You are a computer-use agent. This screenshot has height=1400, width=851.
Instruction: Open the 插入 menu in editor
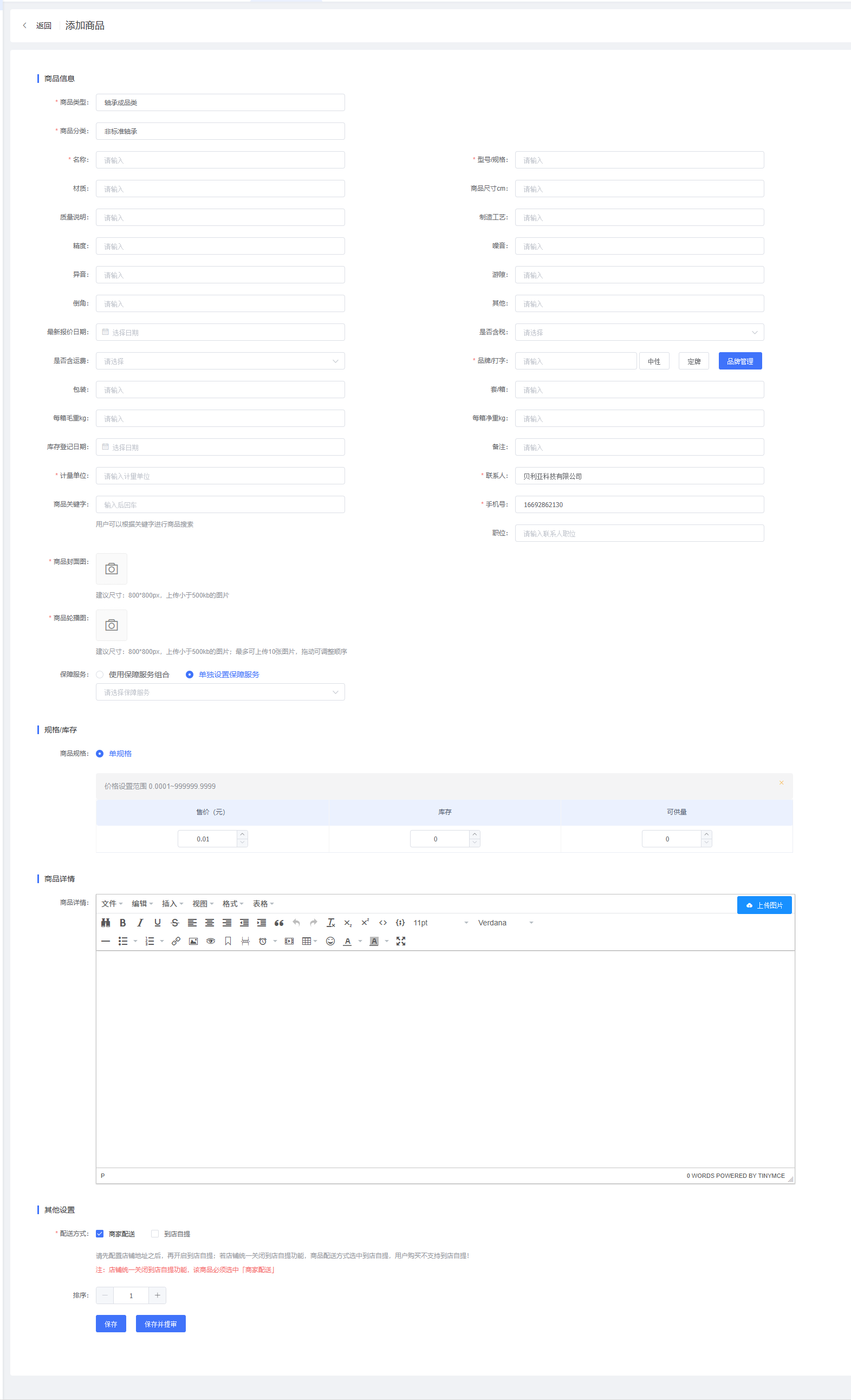(x=172, y=903)
